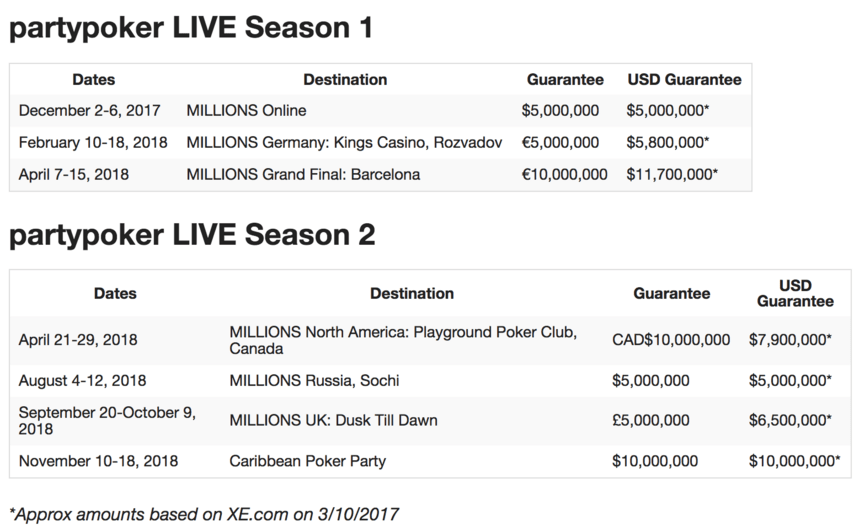Select the CAD$10,000,000 guarantee cell

671,340
